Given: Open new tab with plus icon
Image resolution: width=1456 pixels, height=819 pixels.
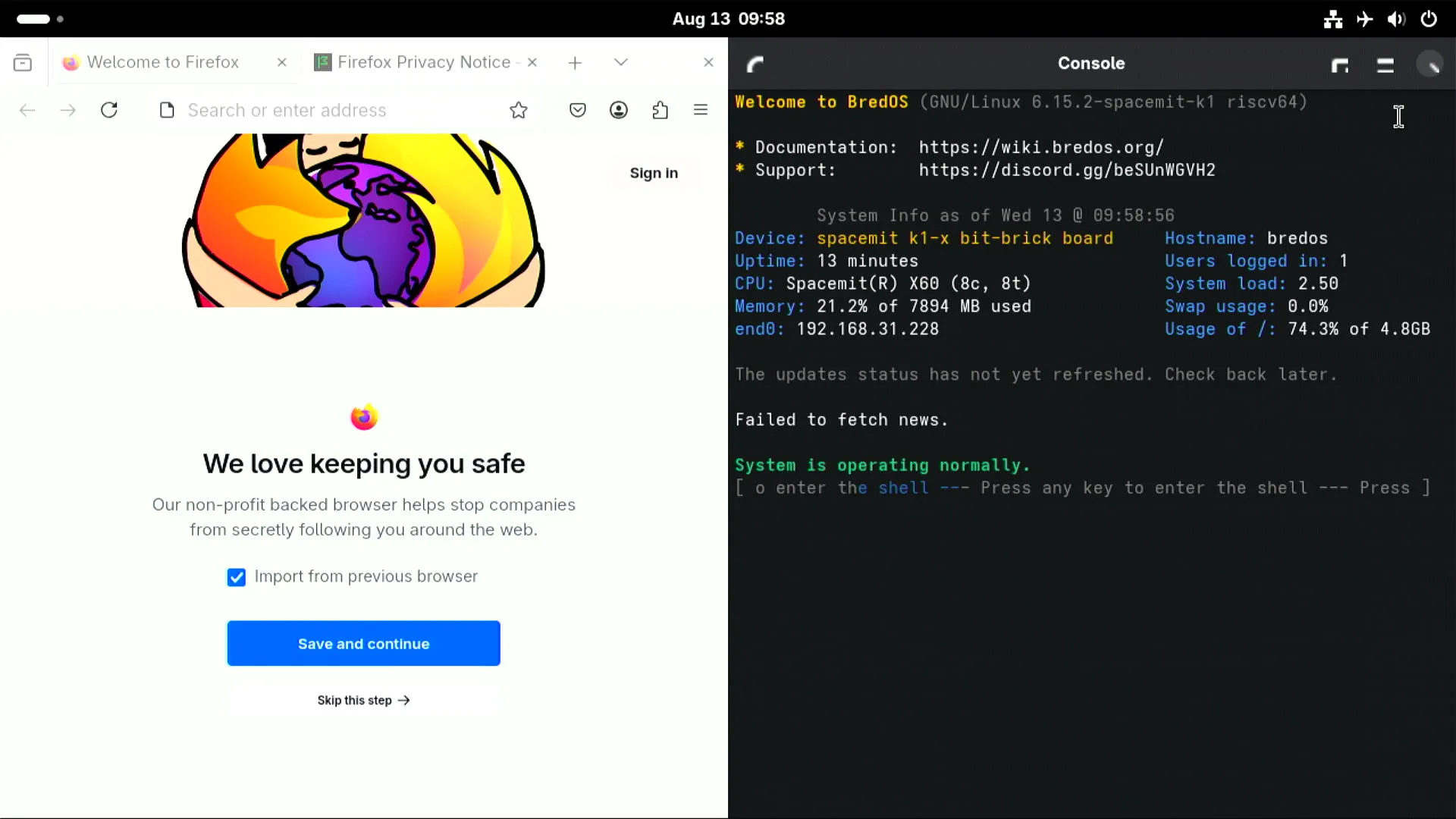Looking at the screenshot, I should tap(575, 63).
